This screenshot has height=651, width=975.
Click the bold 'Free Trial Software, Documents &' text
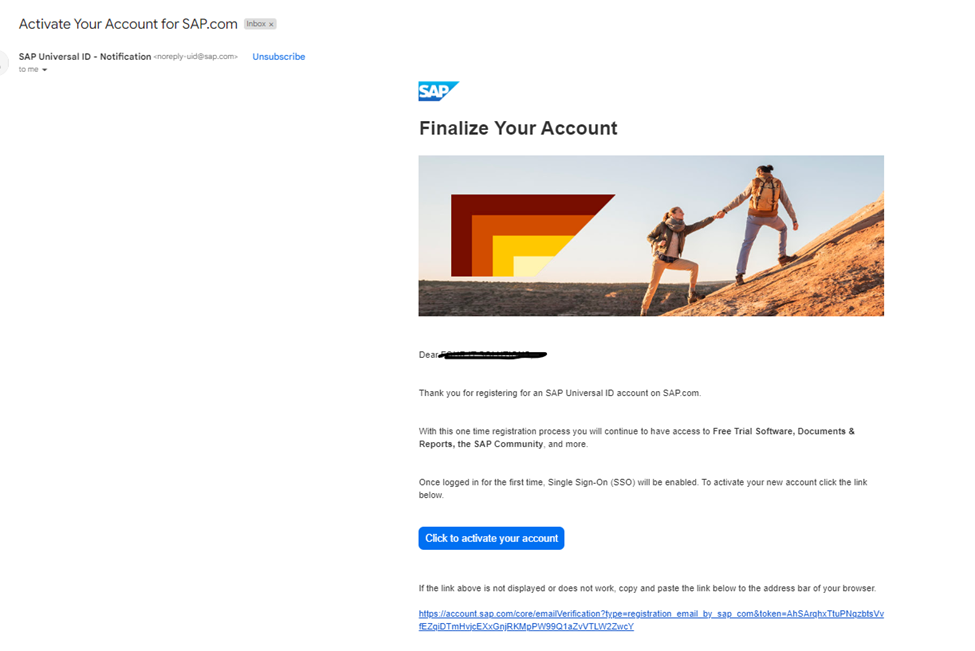783,432
